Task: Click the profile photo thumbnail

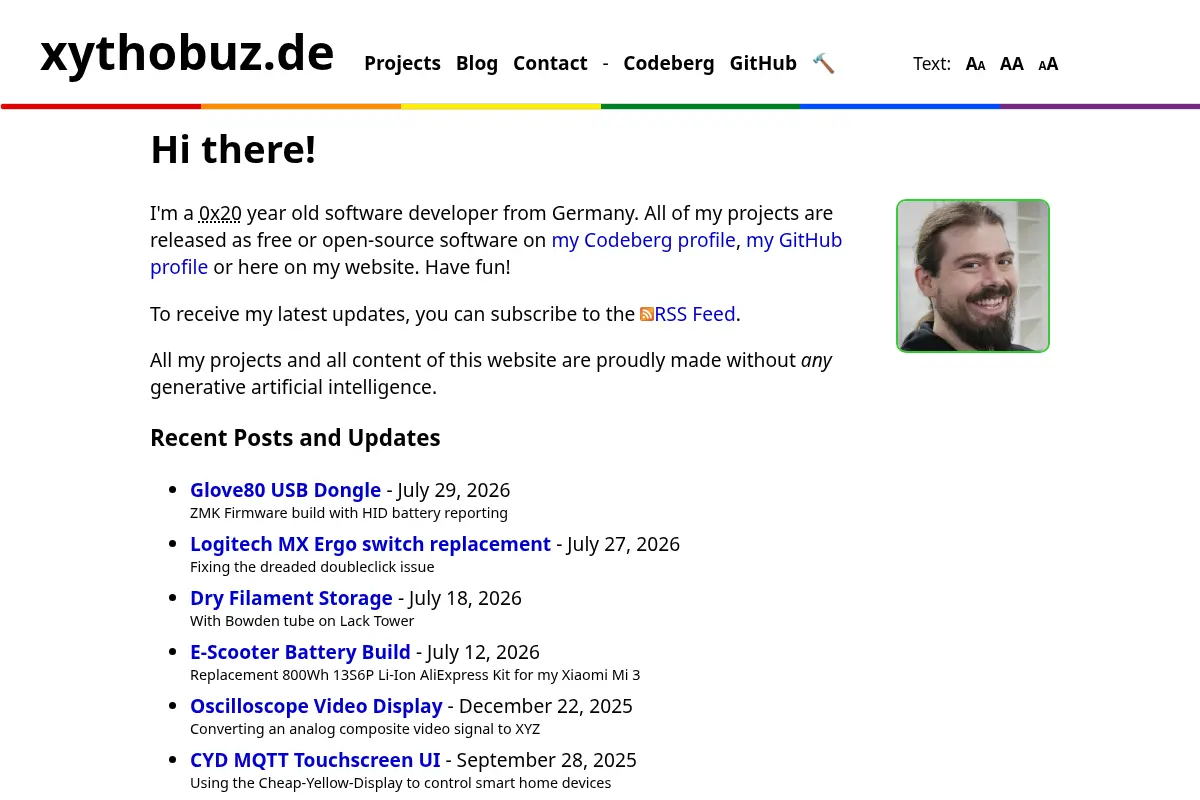Action: [973, 276]
